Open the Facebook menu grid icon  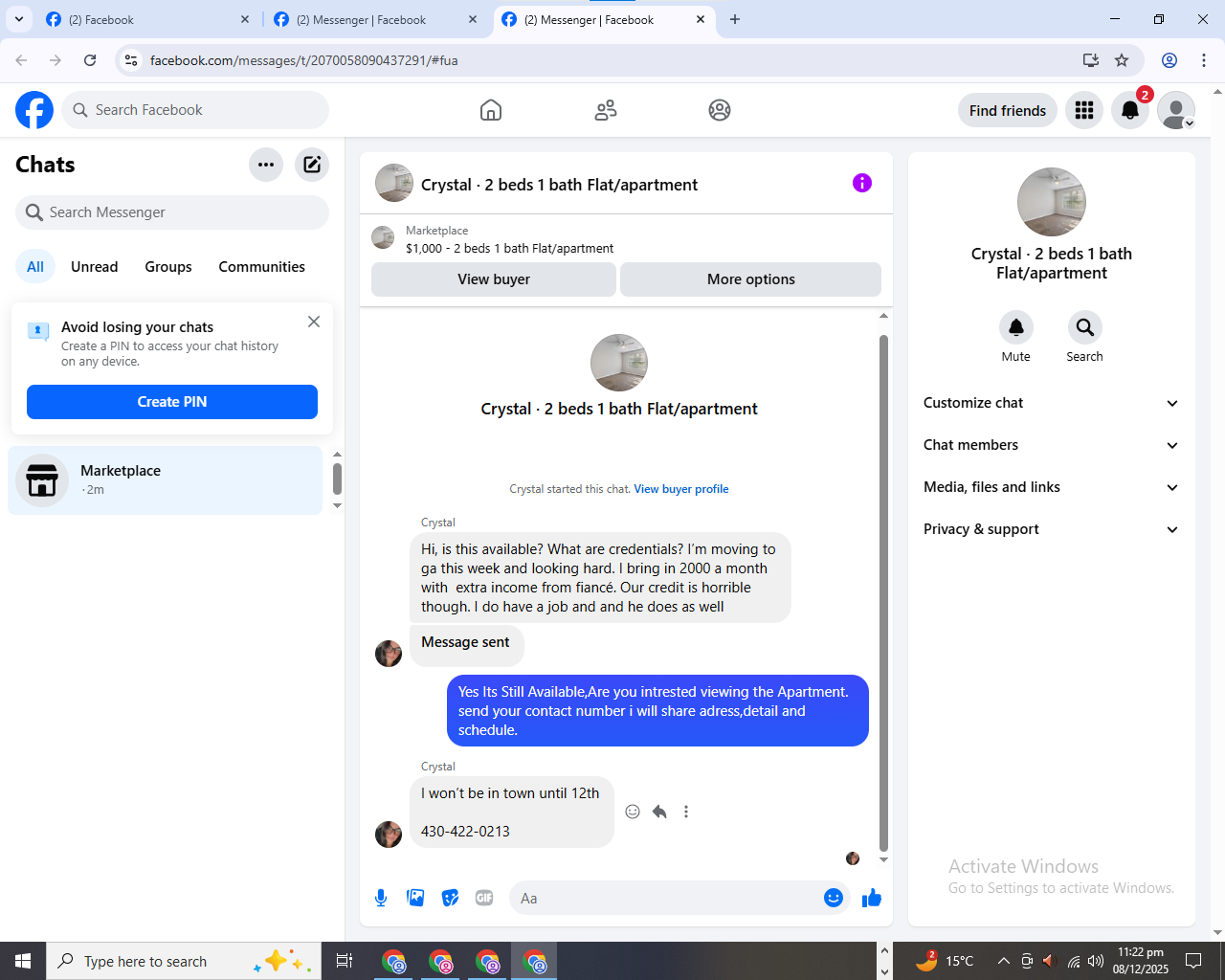pyautogui.click(x=1084, y=110)
